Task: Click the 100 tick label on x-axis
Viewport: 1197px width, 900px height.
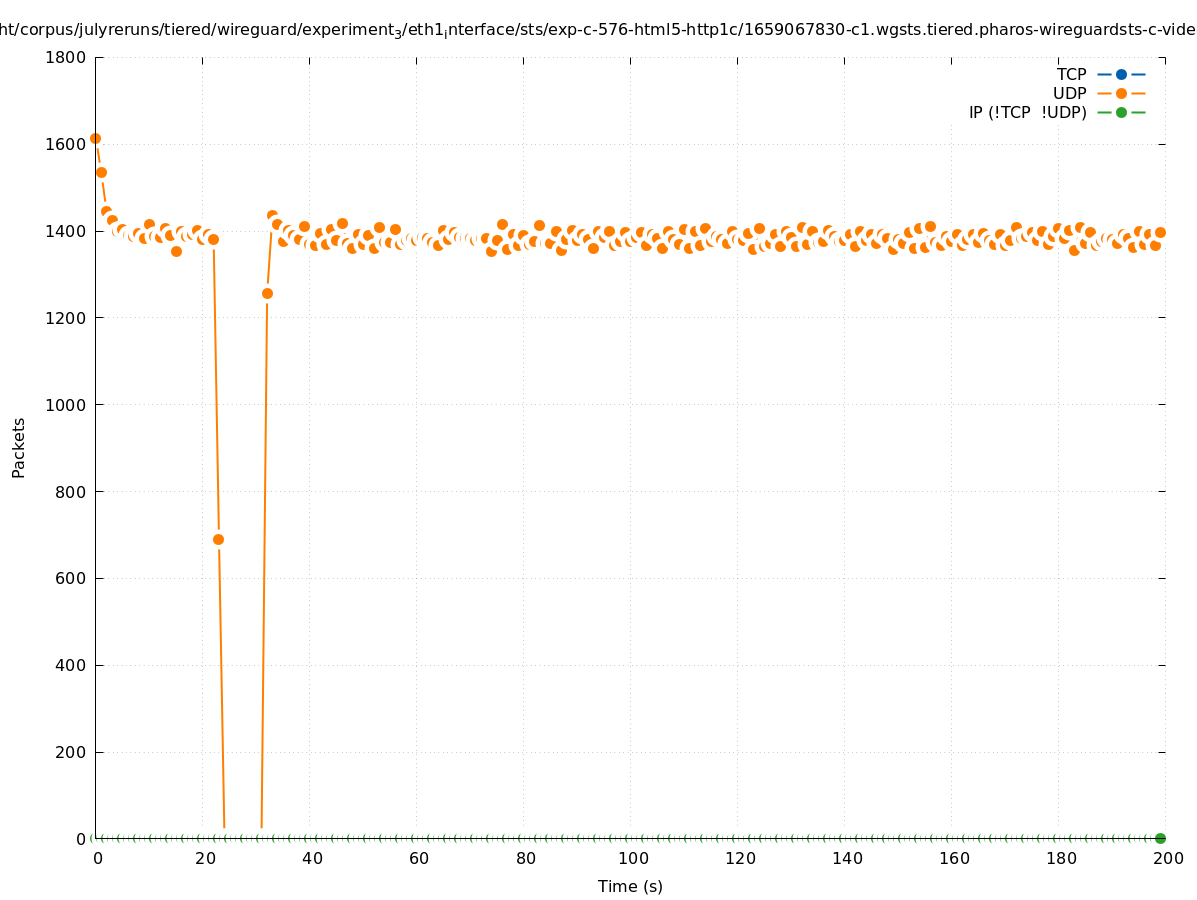Action: coord(632,858)
